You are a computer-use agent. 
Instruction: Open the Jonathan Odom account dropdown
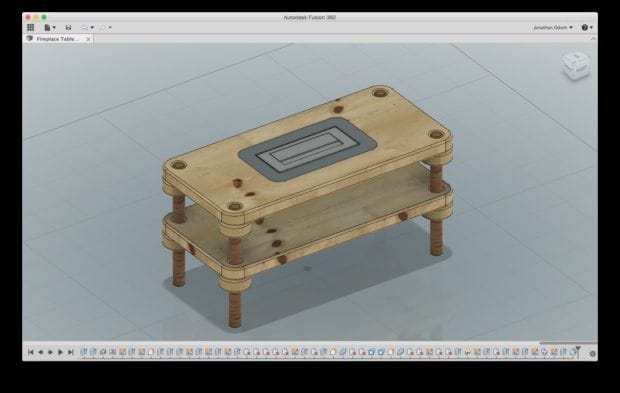(x=553, y=27)
